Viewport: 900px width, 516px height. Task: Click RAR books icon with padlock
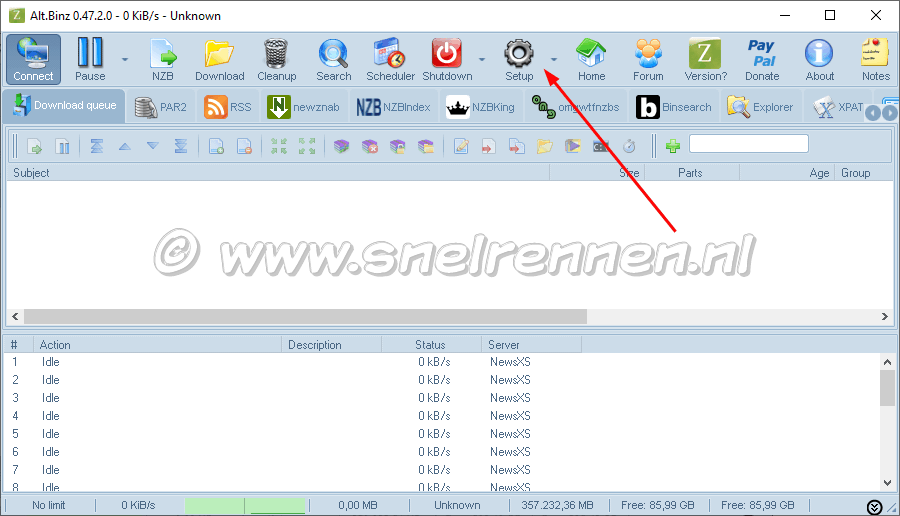pos(398,146)
